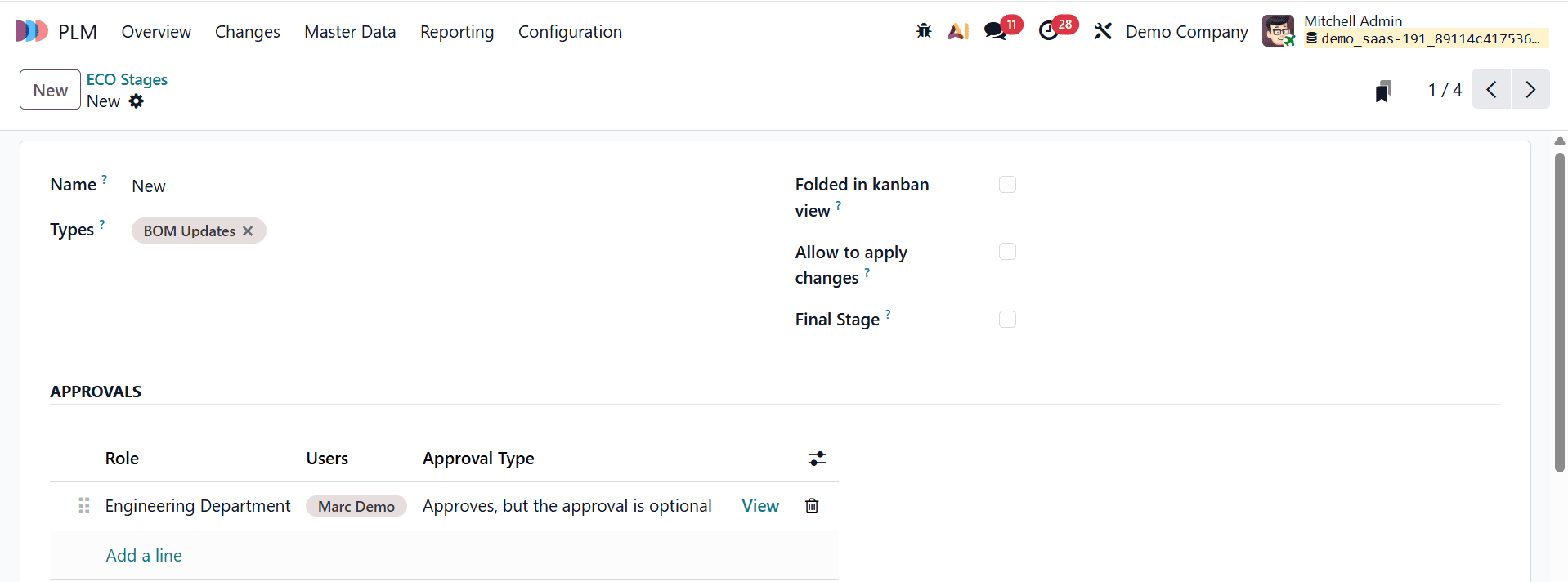Click the tools icon next to Demo Company

(1102, 30)
